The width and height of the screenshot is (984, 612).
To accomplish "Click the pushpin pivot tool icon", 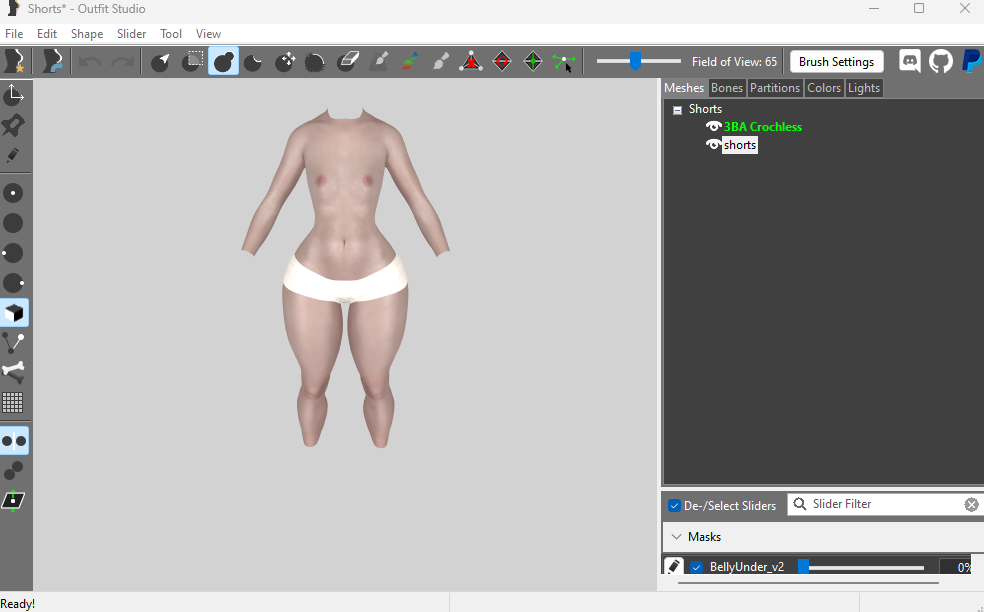I will coord(13,126).
